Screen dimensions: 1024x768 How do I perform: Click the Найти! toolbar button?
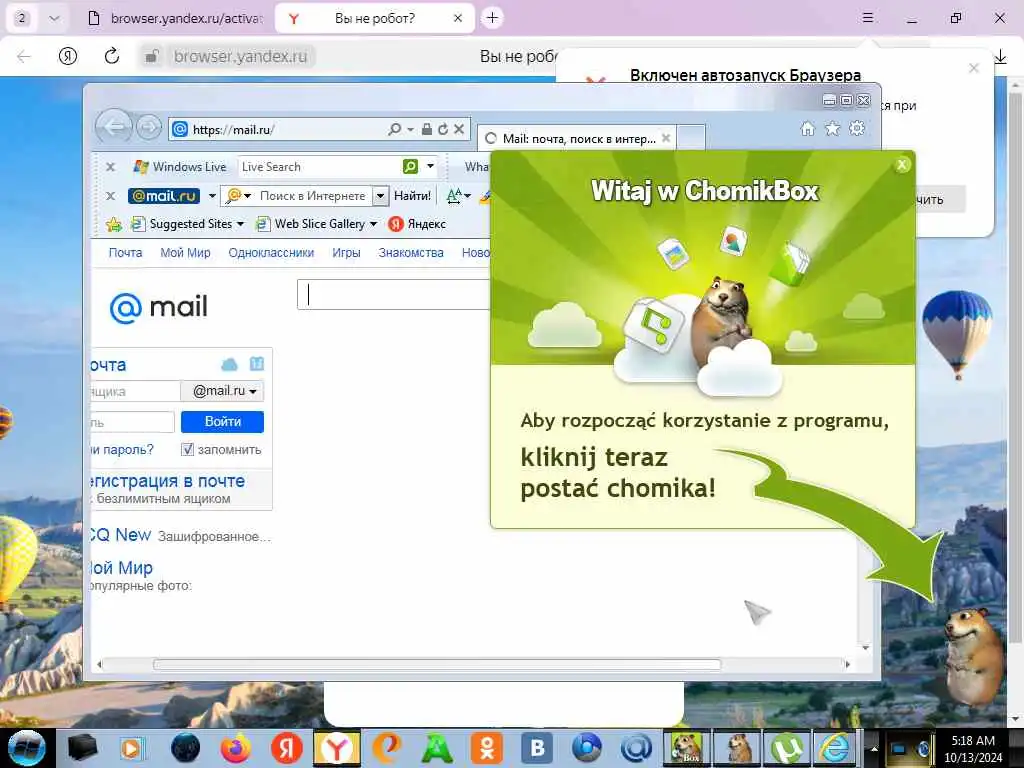click(x=413, y=196)
